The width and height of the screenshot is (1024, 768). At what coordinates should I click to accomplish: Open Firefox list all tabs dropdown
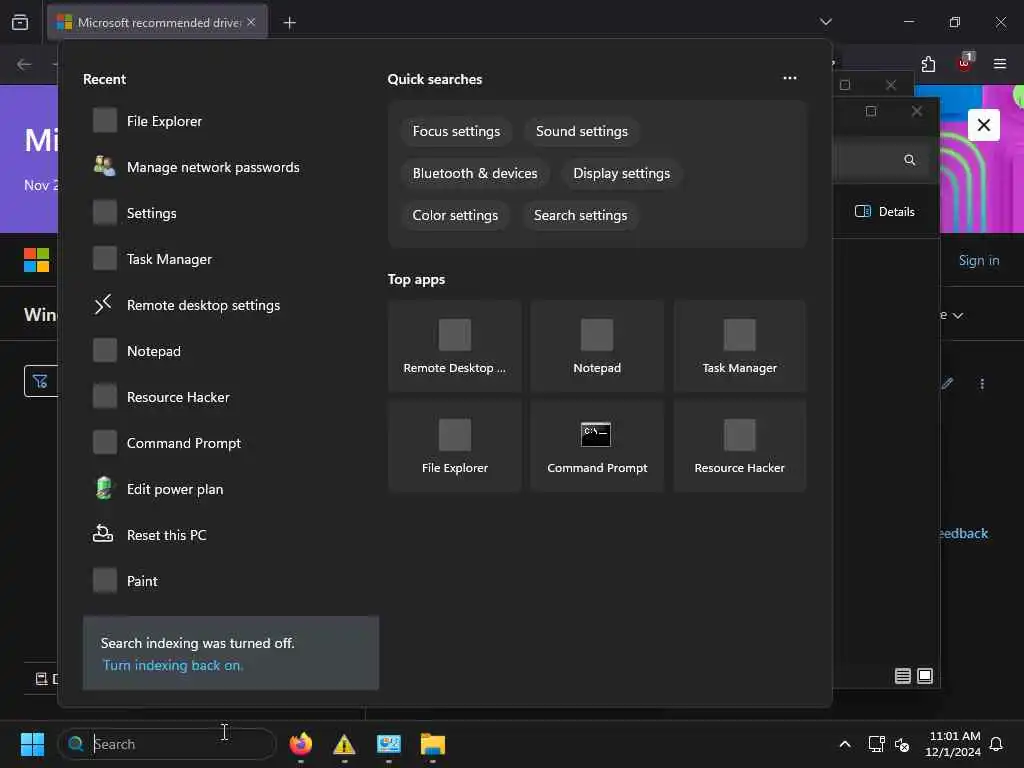point(825,22)
